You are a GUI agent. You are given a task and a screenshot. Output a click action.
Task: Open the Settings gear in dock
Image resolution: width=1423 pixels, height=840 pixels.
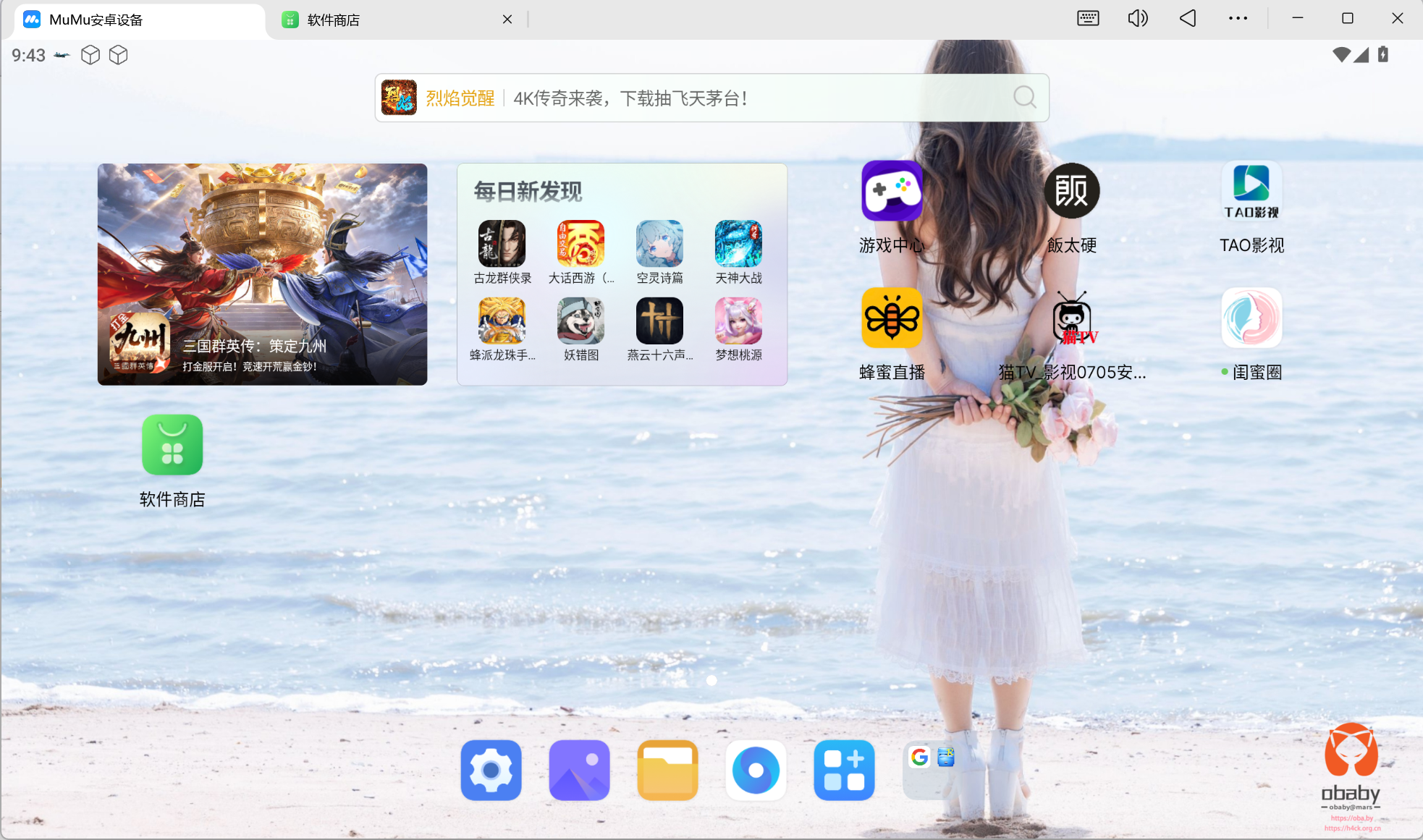(x=491, y=770)
